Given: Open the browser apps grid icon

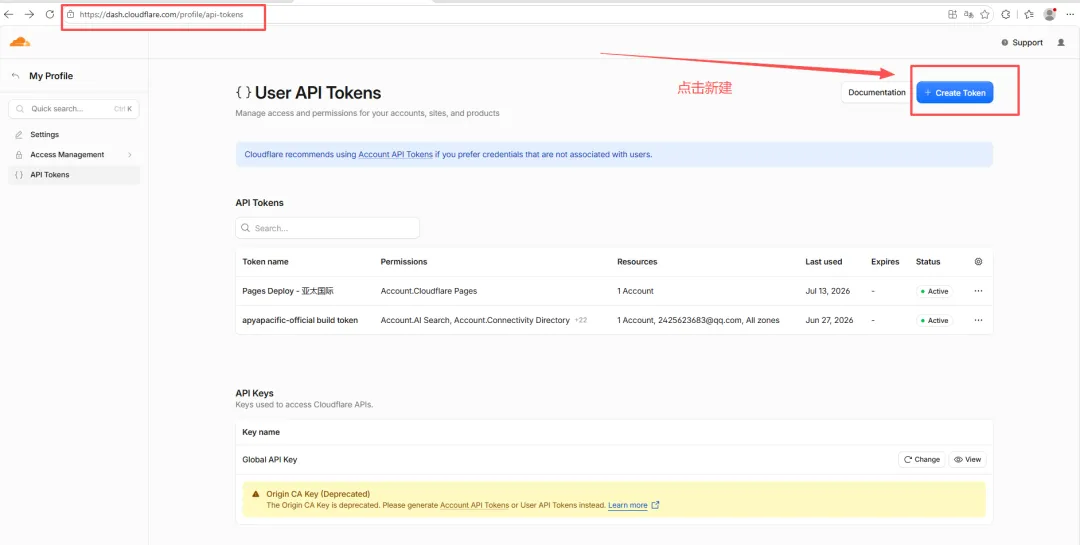Looking at the screenshot, I should pos(953,14).
